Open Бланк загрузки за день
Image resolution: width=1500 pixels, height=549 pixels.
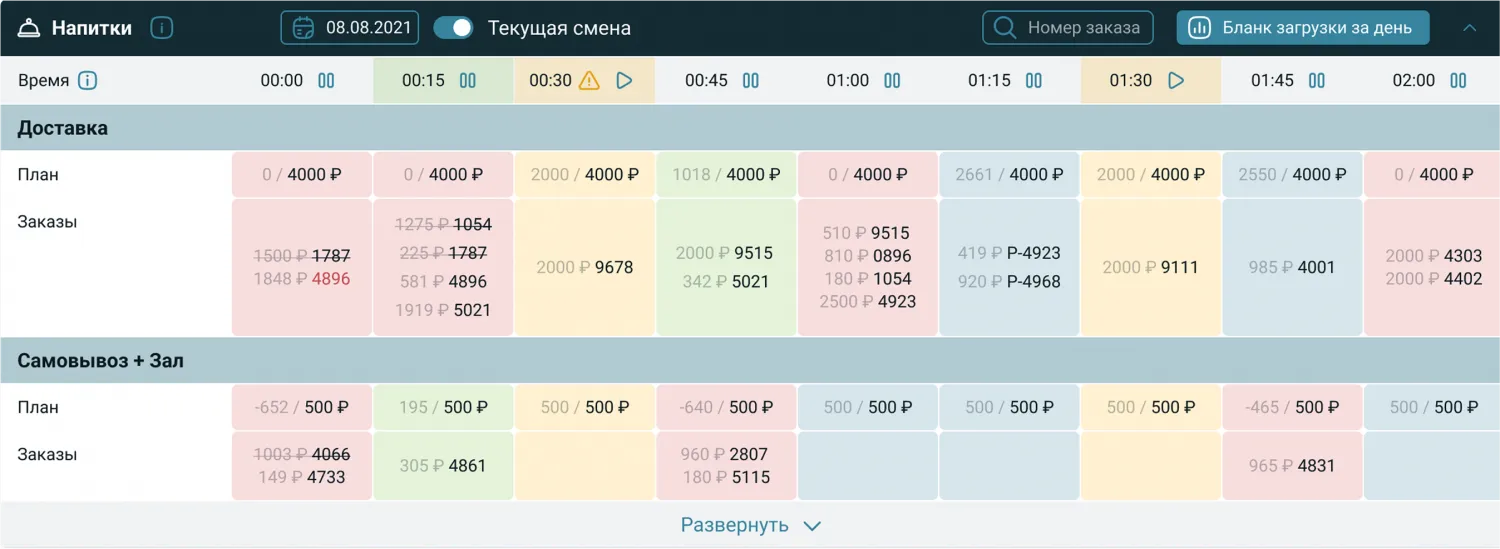tap(1302, 28)
